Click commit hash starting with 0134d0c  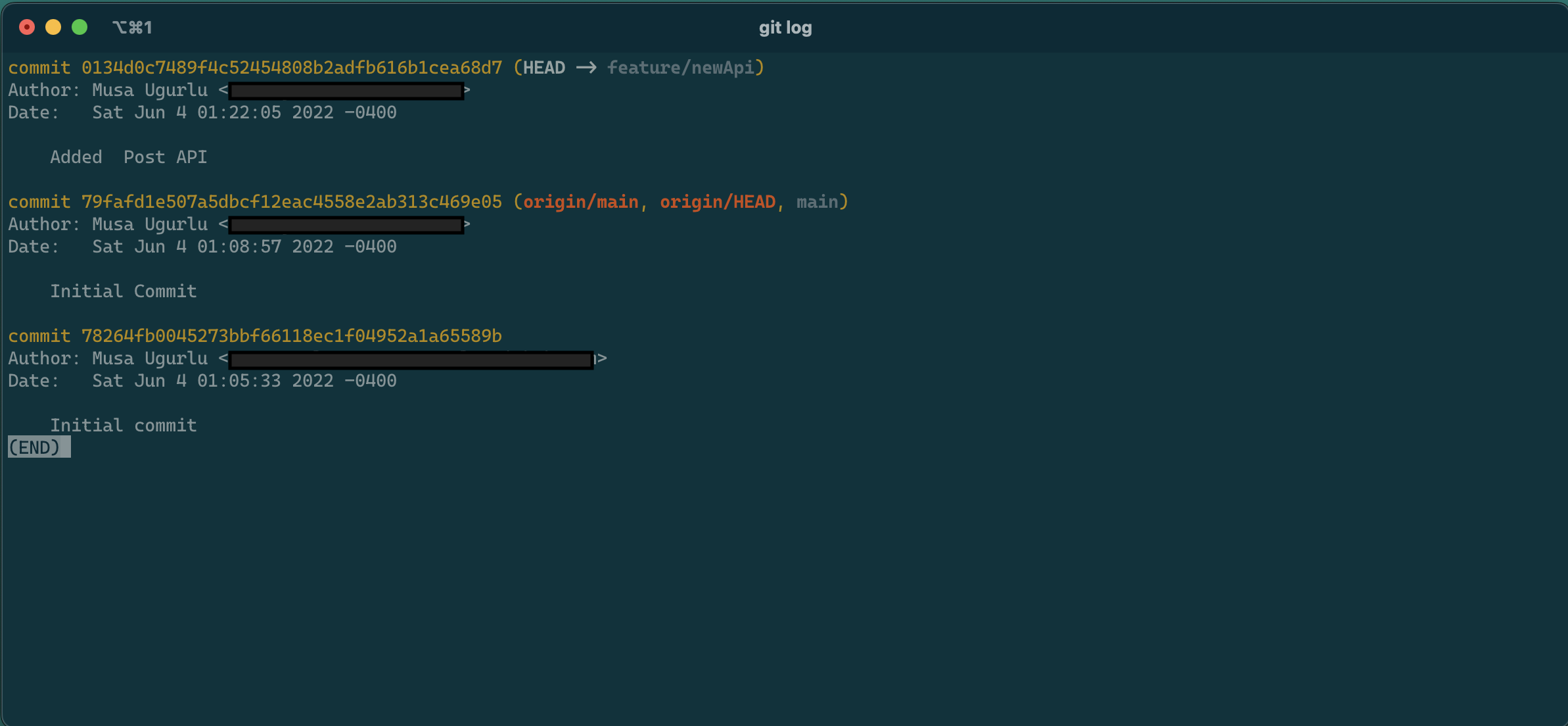click(x=291, y=68)
